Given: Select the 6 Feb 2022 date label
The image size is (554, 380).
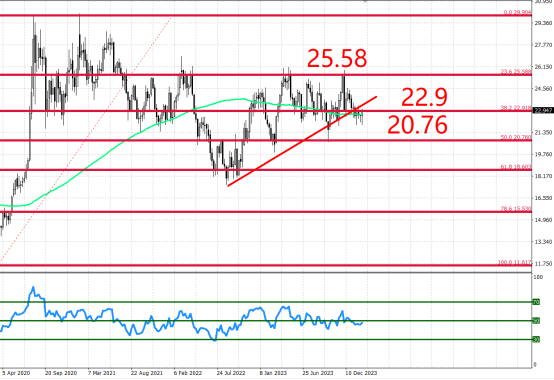Looking at the screenshot, I should [x=188, y=373].
